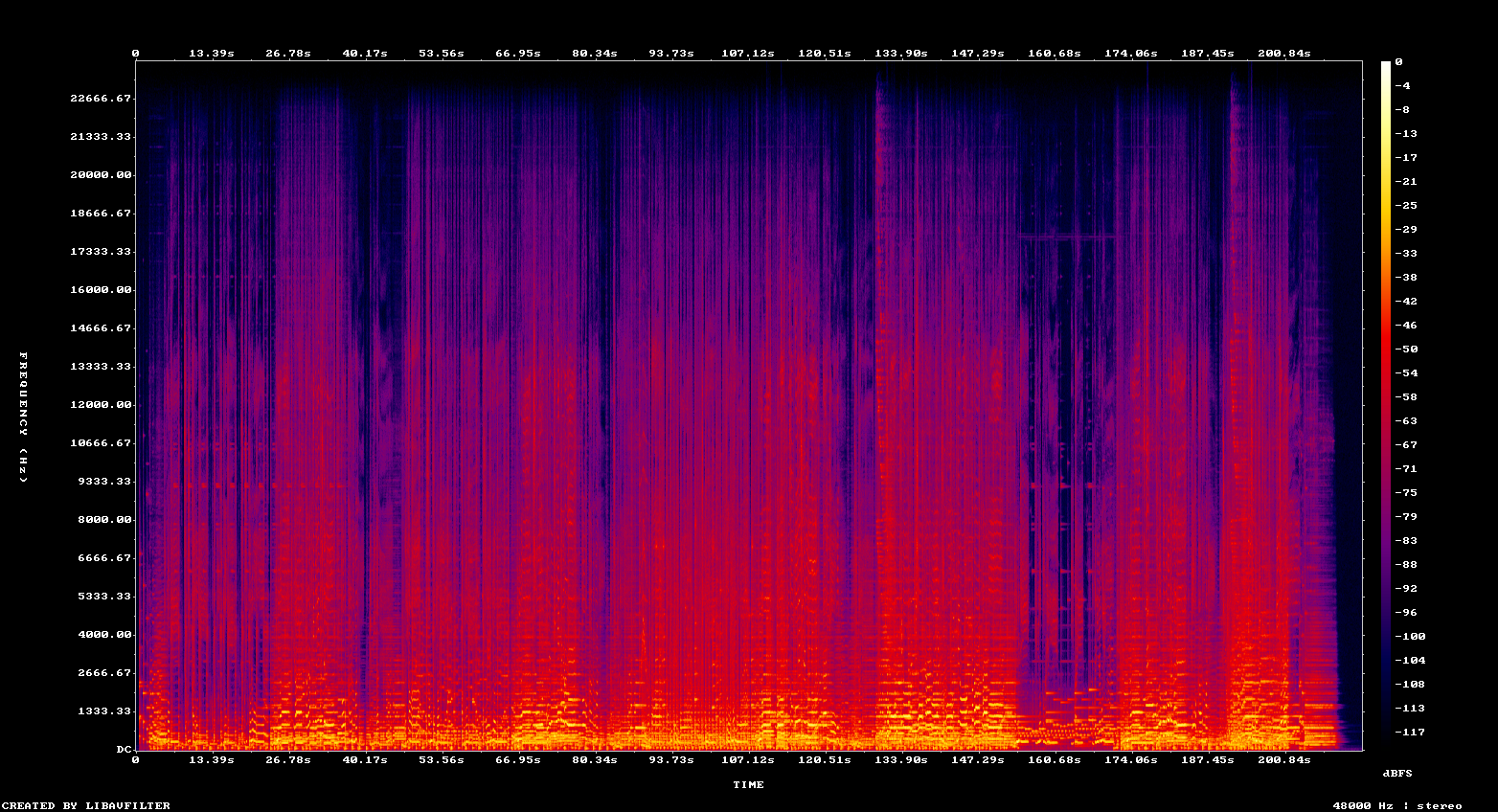Viewport: 1498px width, 812px height.
Task: Click the 6666.67 frequency label
Action: pyautogui.click(x=104, y=558)
